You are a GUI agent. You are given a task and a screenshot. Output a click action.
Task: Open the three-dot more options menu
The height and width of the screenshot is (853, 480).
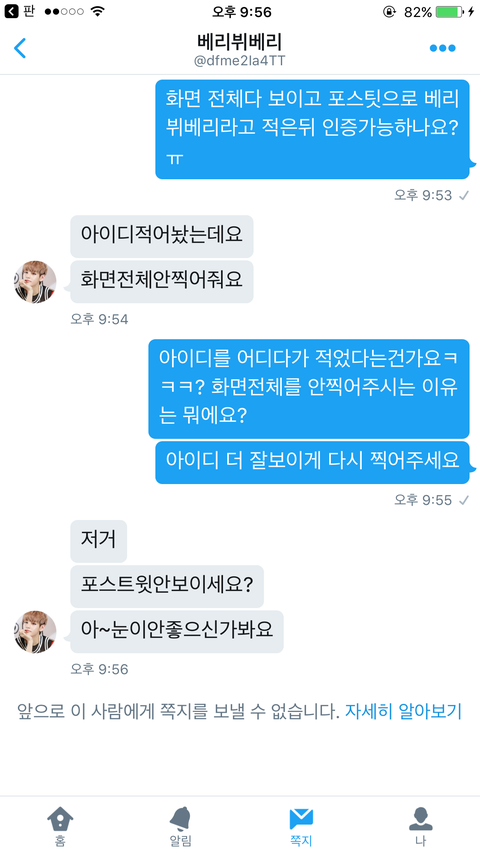pos(442,48)
